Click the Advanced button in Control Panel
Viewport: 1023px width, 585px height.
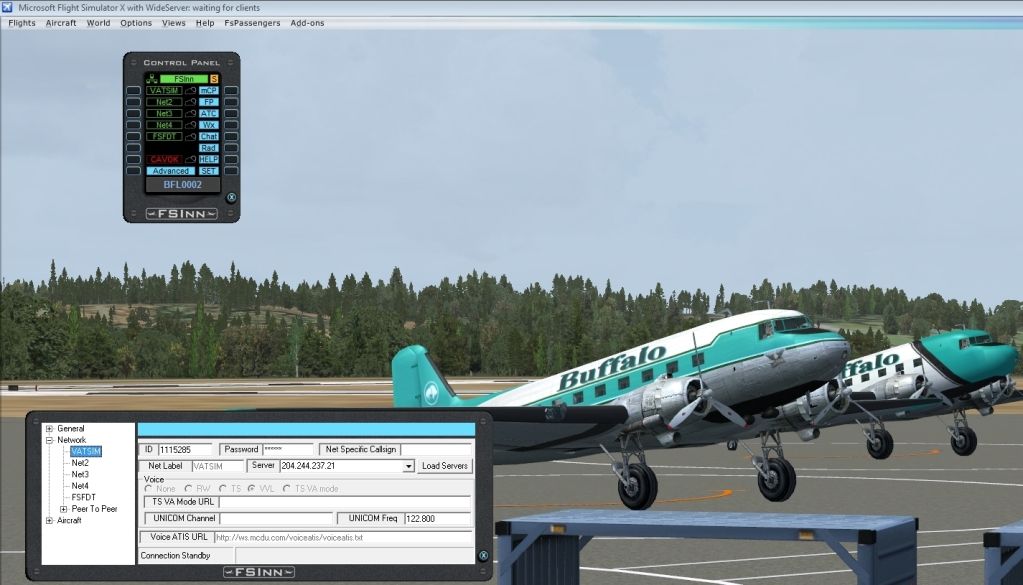170,171
